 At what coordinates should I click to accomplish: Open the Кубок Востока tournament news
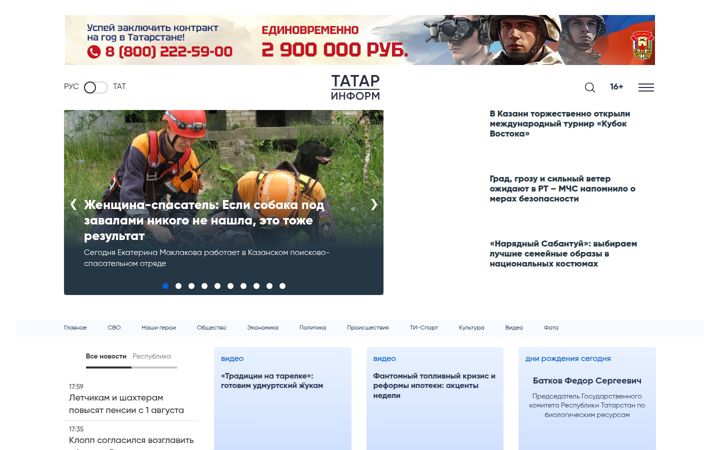[559, 124]
